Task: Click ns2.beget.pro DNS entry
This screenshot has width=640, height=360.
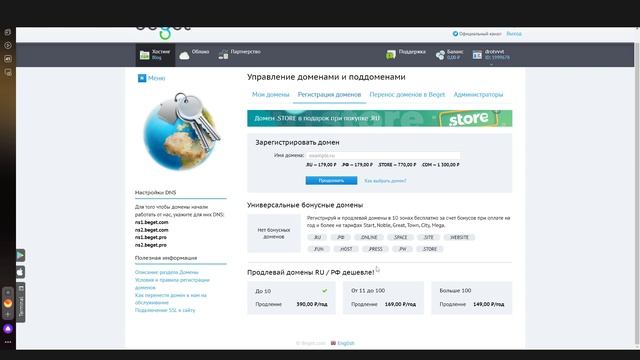Action: (151, 245)
